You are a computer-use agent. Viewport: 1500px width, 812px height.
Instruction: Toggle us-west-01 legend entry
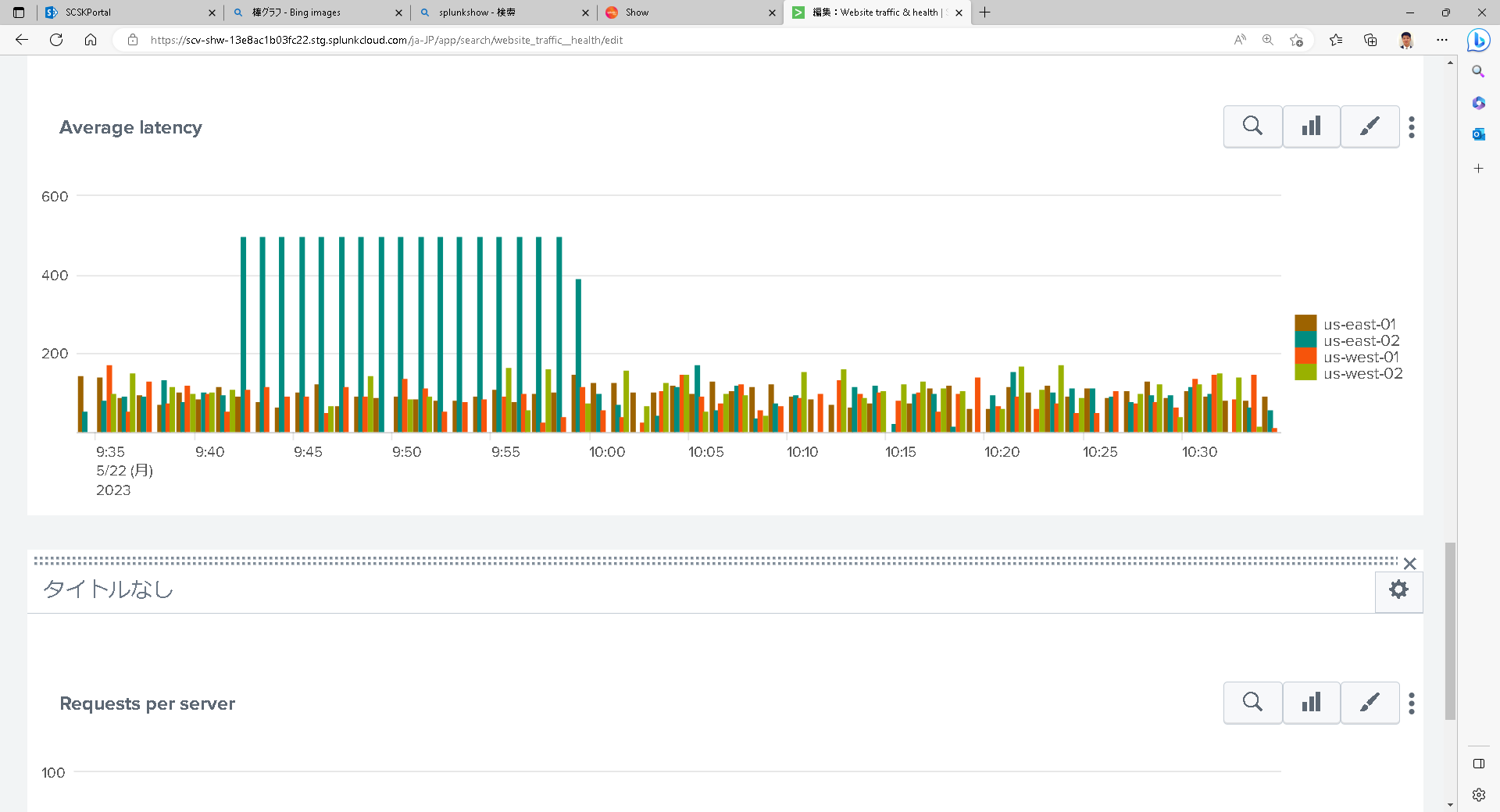[1361, 357]
